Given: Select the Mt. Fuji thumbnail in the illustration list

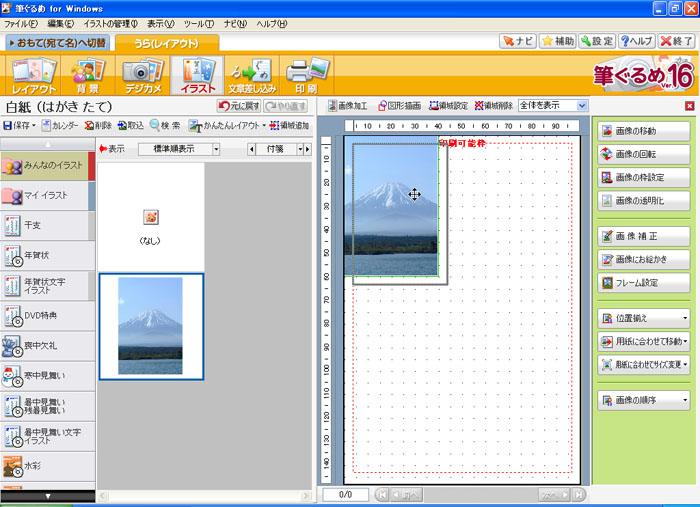Looking at the screenshot, I should 150,326.
